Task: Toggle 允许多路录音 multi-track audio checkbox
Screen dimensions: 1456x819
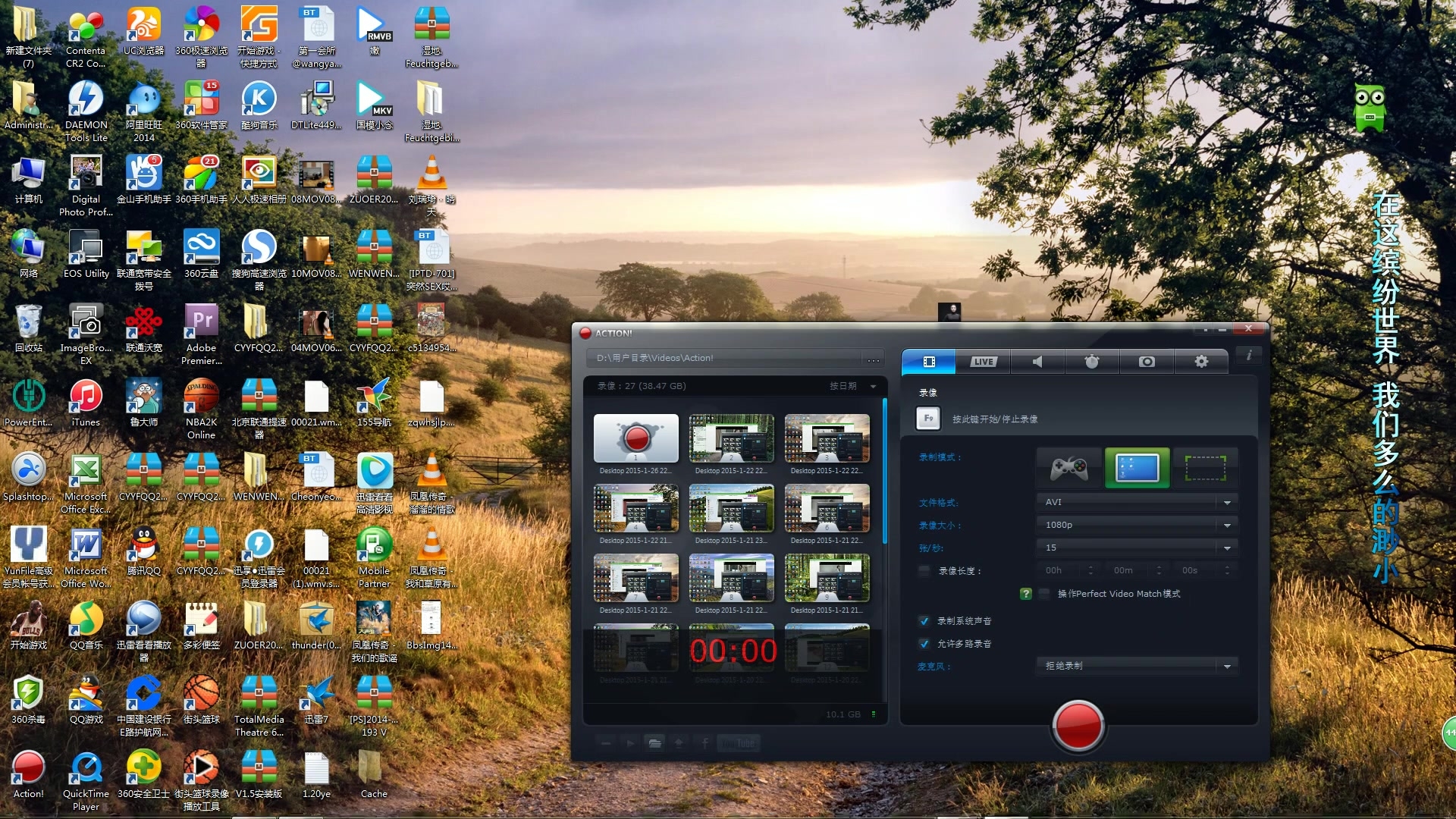Action: 920,642
